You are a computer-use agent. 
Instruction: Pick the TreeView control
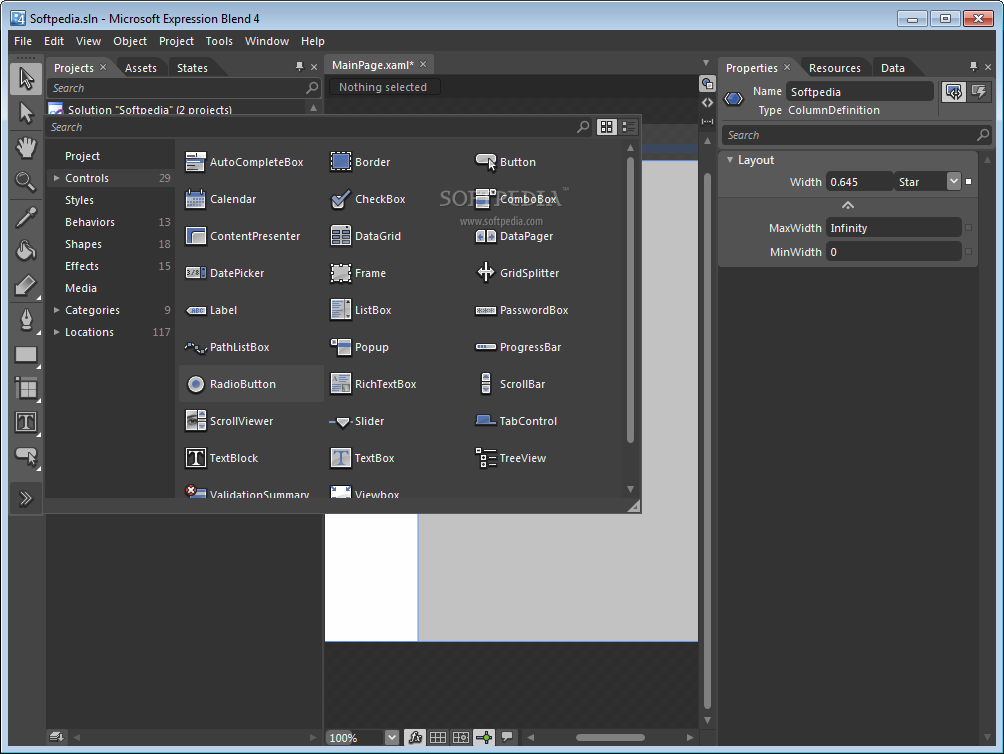click(x=511, y=458)
